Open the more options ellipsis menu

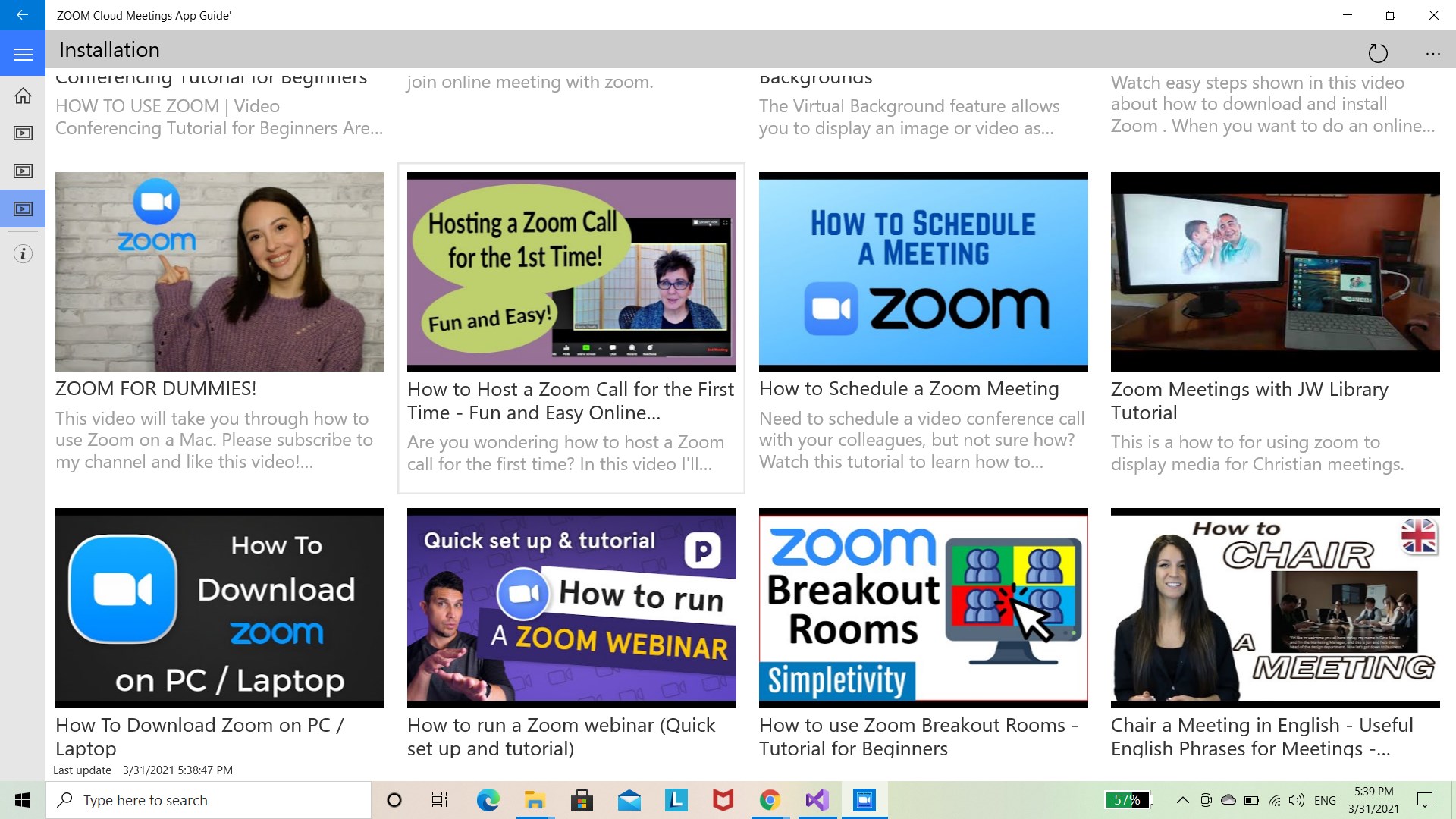(x=1432, y=53)
